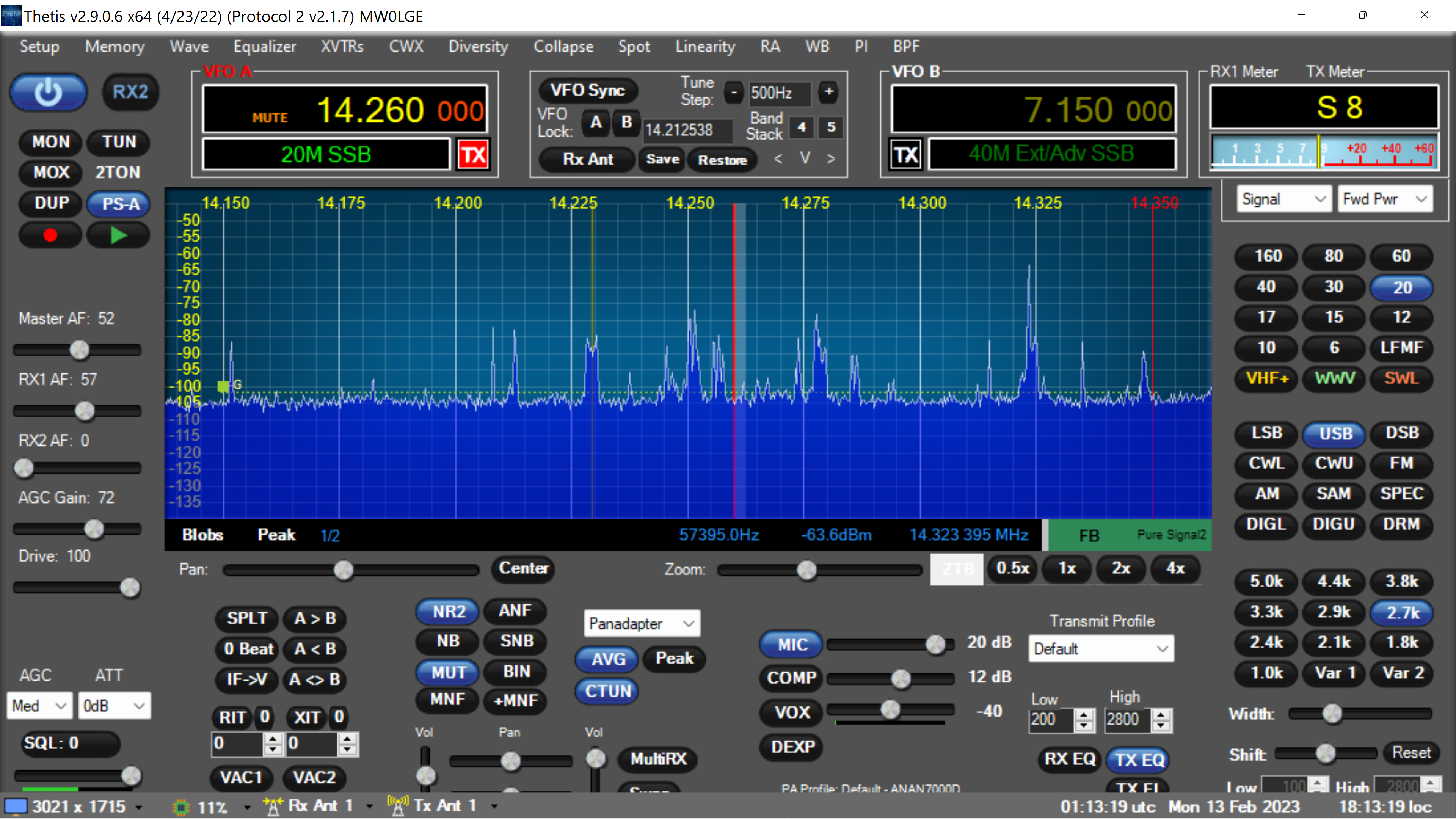Image resolution: width=1456 pixels, height=819 pixels.
Task: Choose the 3.3k filter width
Action: point(1266,612)
